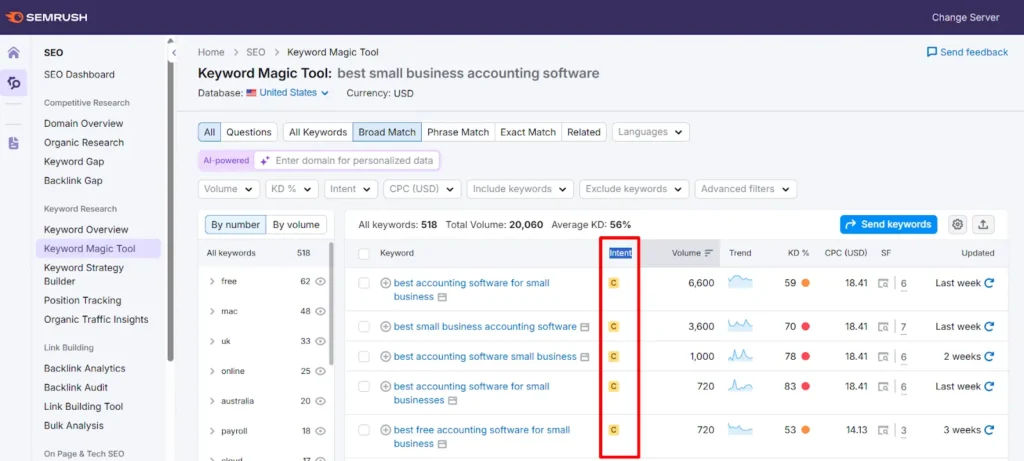Open the CPC (USD) filter dropdown
This screenshot has width=1024, height=461.
pyautogui.click(x=422, y=189)
